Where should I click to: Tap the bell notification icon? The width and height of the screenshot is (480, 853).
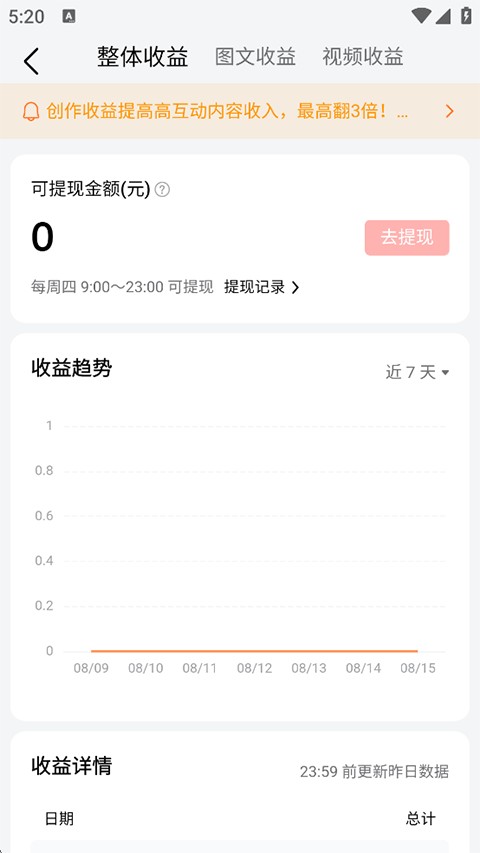[x=31, y=112]
